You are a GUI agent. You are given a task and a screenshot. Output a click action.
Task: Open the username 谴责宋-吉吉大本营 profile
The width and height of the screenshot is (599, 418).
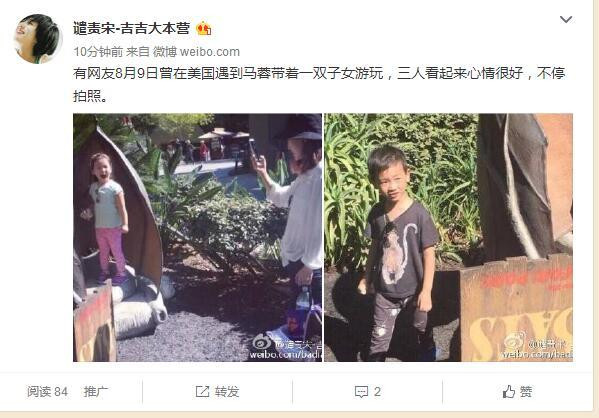click(x=131, y=28)
